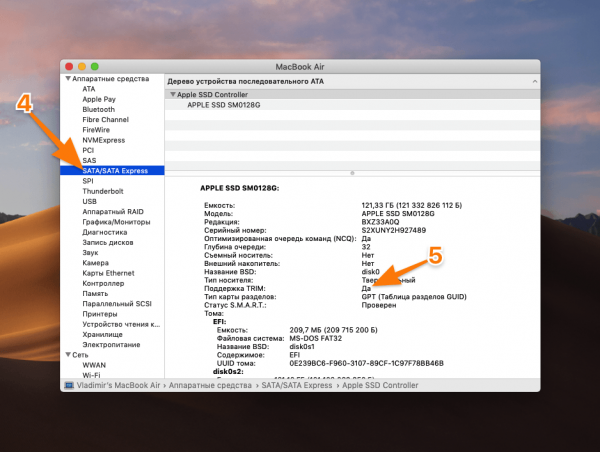Open Устройство чтения к... sidebar entry
The height and width of the screenshot is (452, 600).
[121, 324]
